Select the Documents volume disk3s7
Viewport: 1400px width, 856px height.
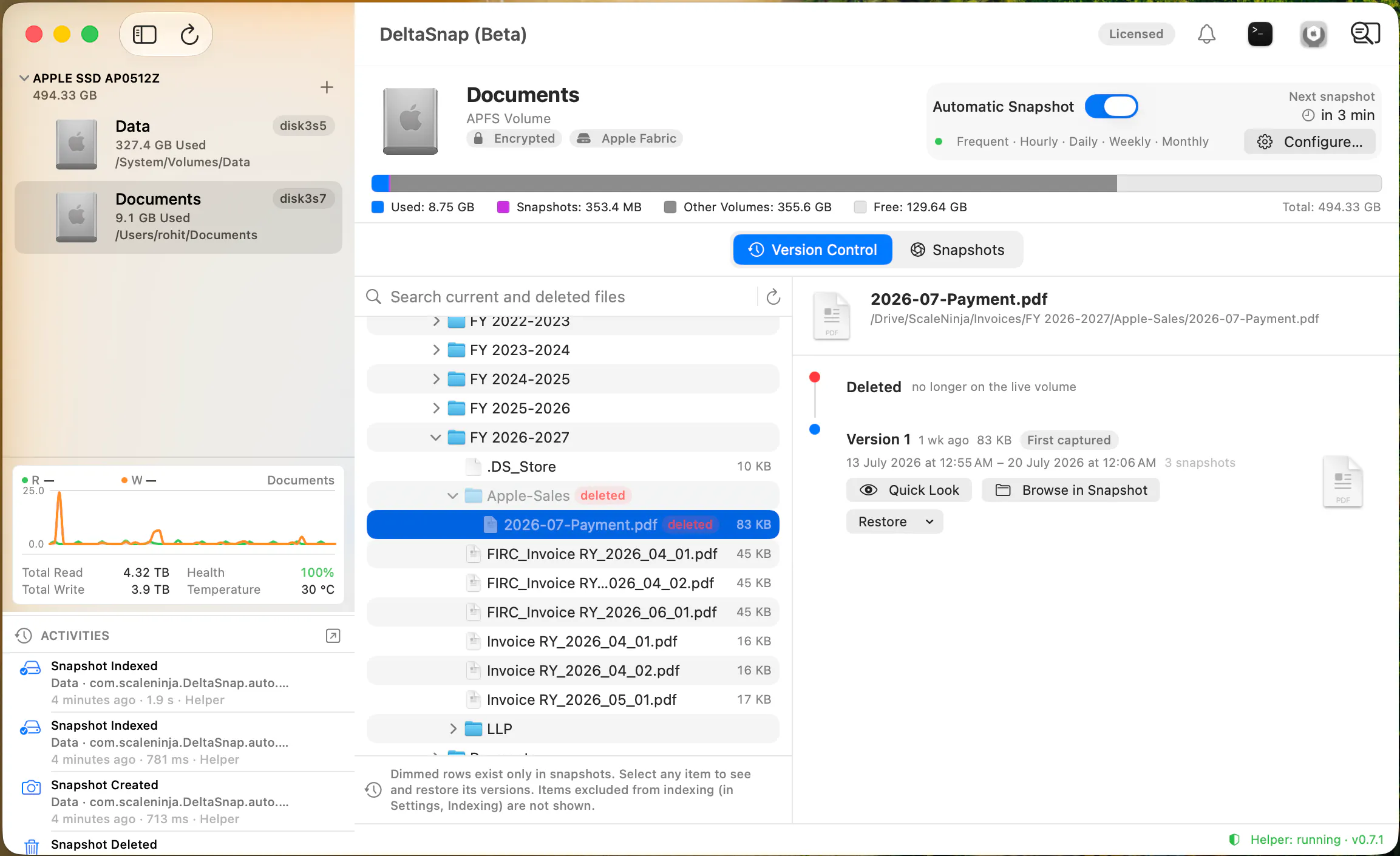pyautogui.click(x=178, y=217)
